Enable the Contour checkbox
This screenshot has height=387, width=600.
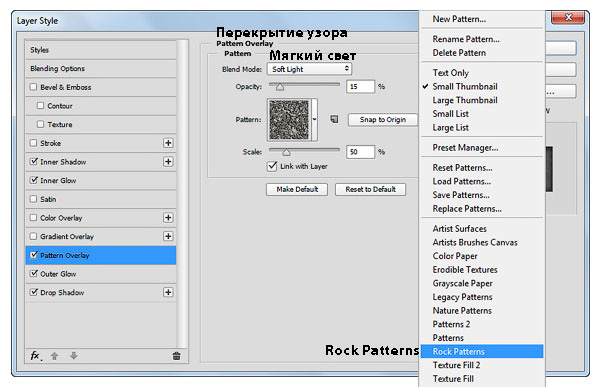tap(41, 106)
